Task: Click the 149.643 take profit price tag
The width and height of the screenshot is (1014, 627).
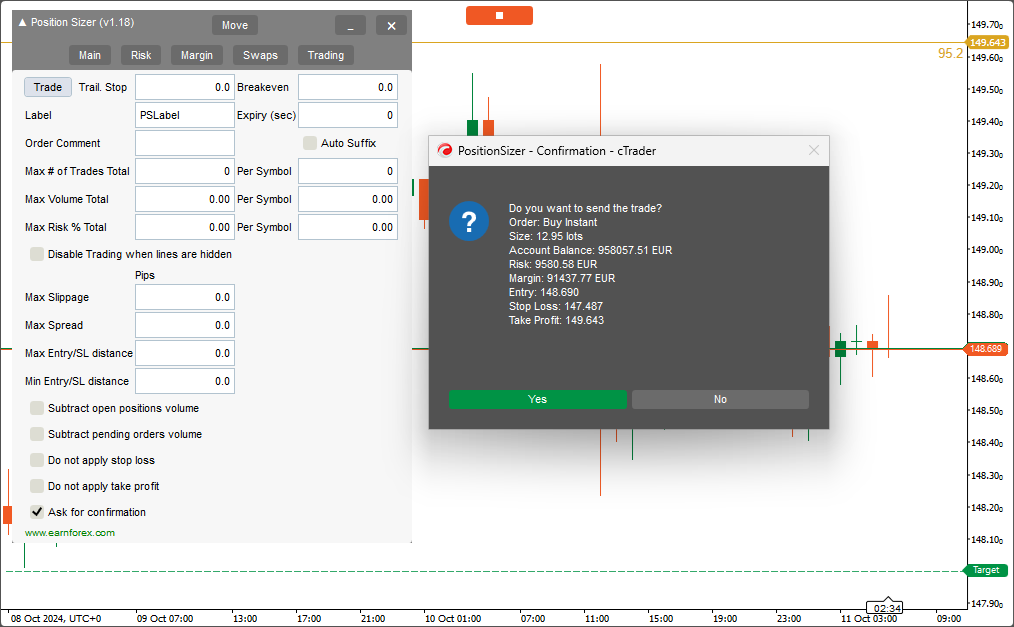Action: [x=987, y=42]
